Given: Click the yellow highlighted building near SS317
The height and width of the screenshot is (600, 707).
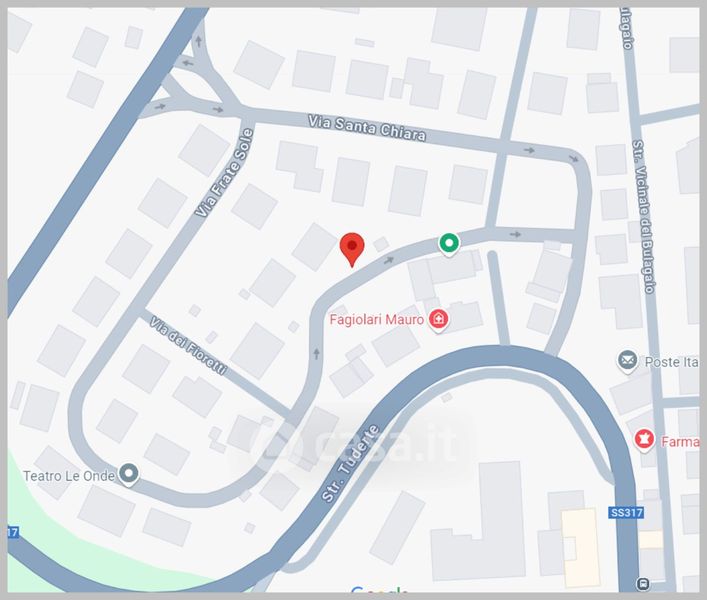Looking at the screenshot, I should (x=581, y=547).
